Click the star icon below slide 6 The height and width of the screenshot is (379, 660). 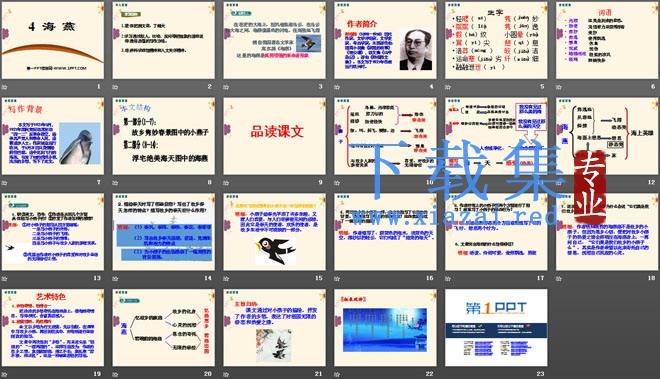pos(559,87)
